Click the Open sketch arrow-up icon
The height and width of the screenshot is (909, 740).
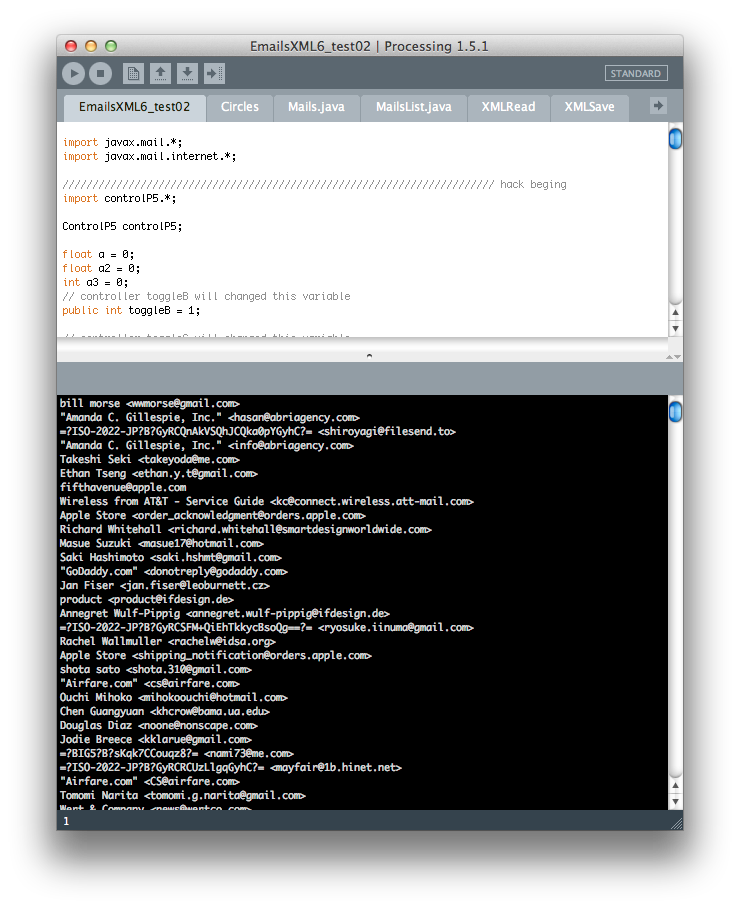160,73
